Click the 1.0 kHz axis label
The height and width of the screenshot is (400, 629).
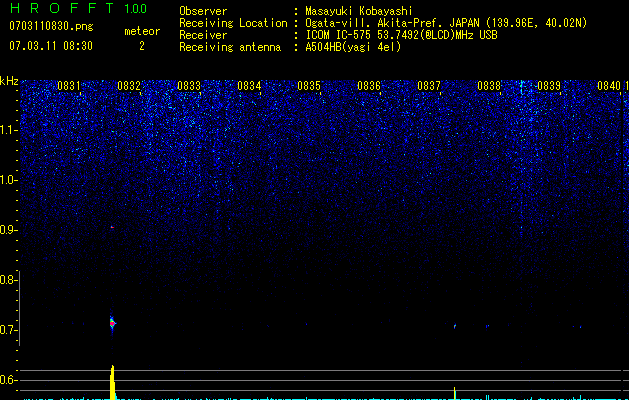[x=8, y=180]
